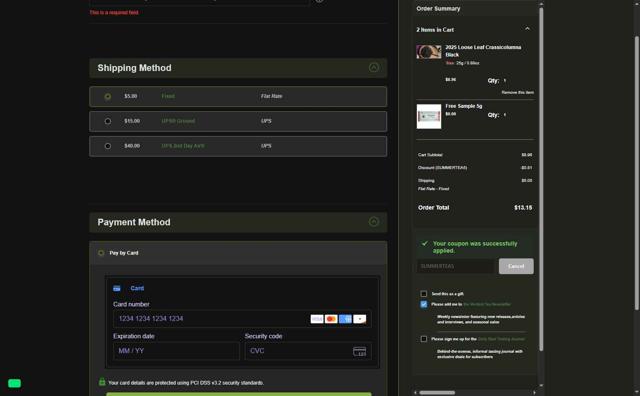Screen dimensions: 640x396
Task: Click the summary scroll-down arrow
Action: pos(541,385)
